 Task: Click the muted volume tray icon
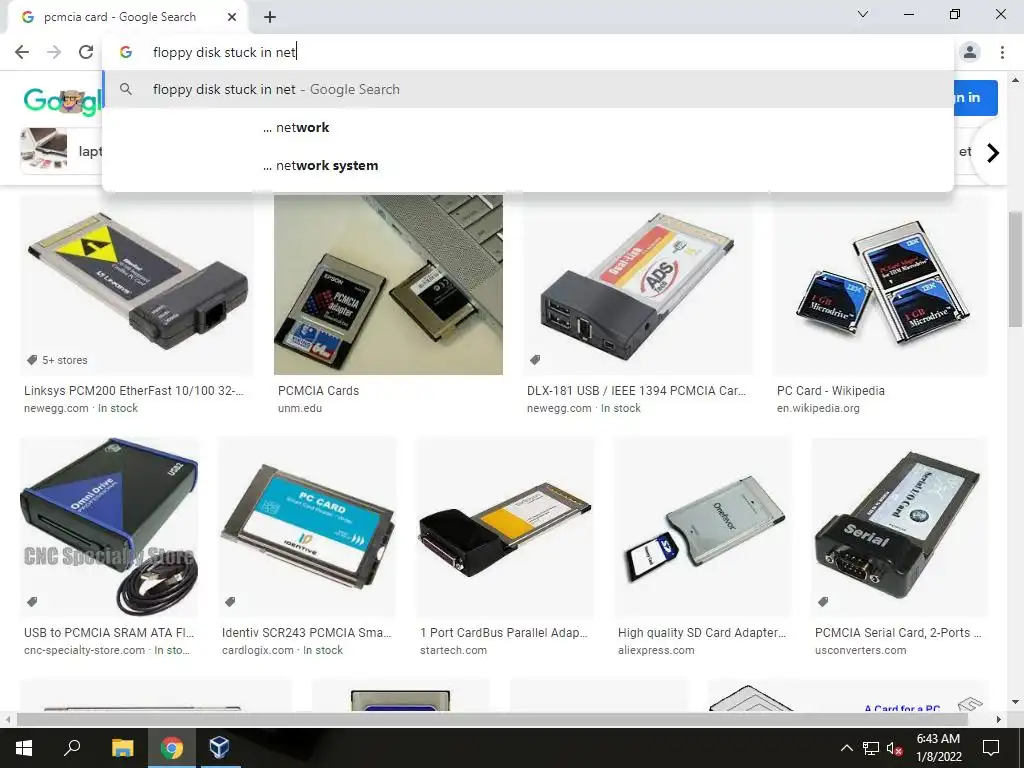[x=895, y=748]
